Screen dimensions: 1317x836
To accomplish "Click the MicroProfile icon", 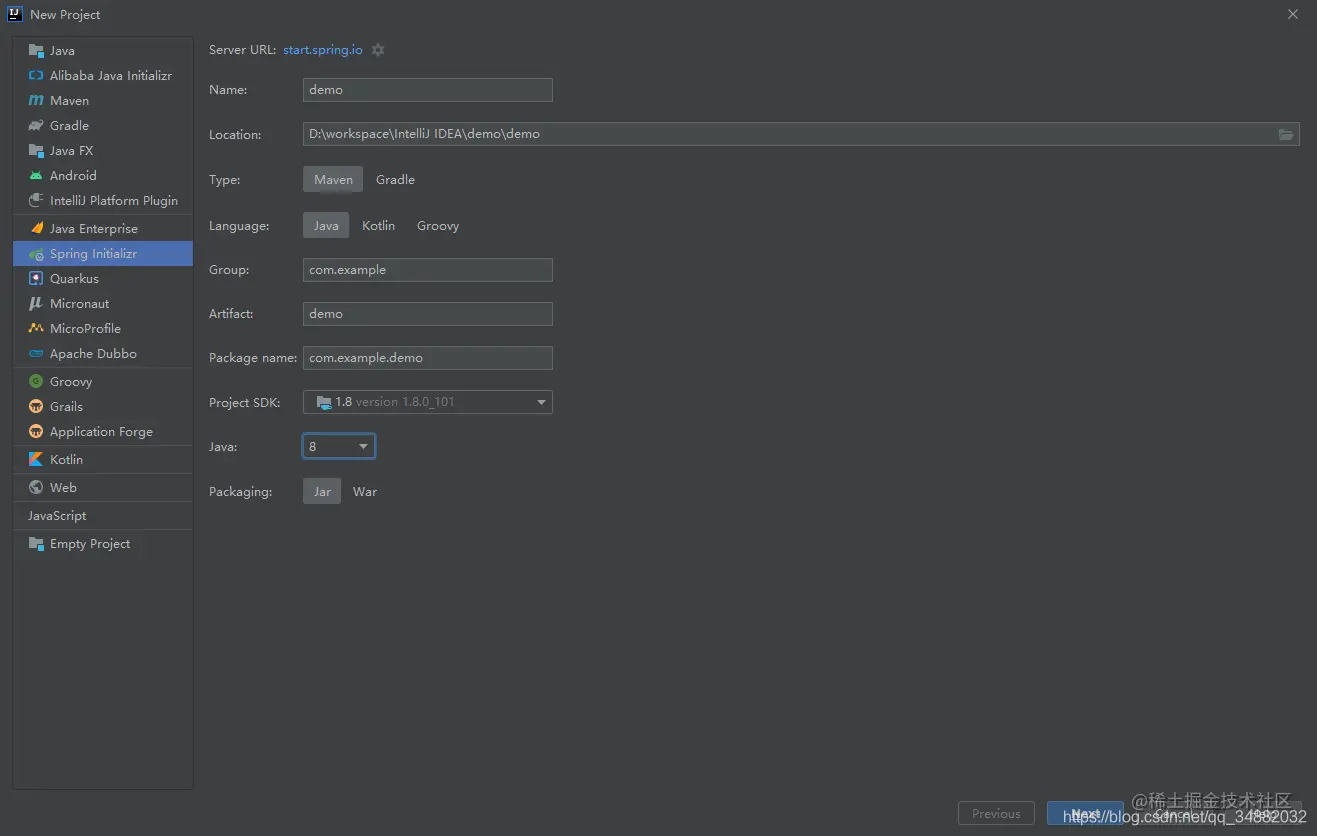I will tap(36, 328).
